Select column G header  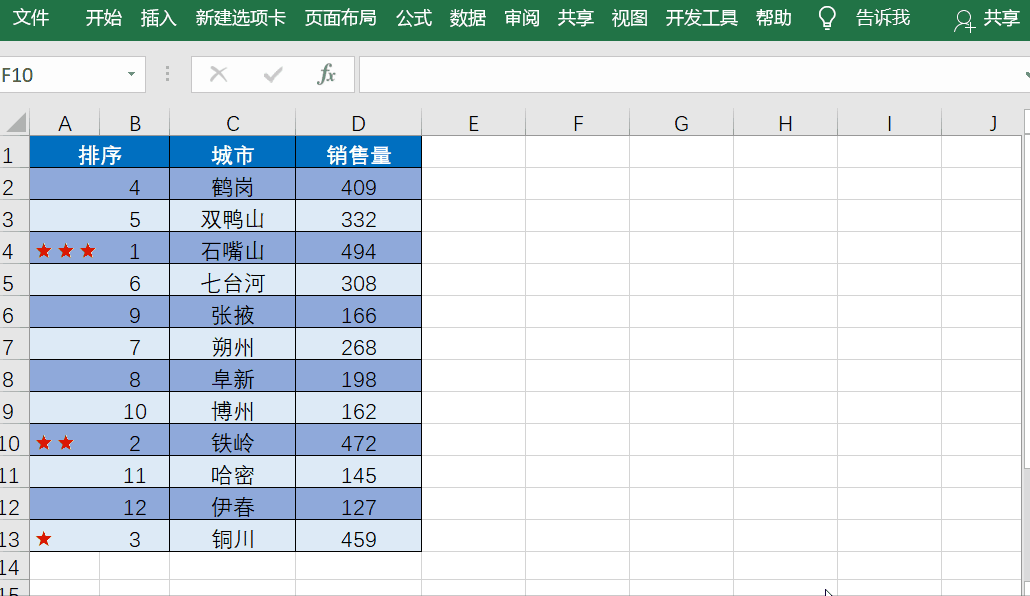click(x=681, y=123)
